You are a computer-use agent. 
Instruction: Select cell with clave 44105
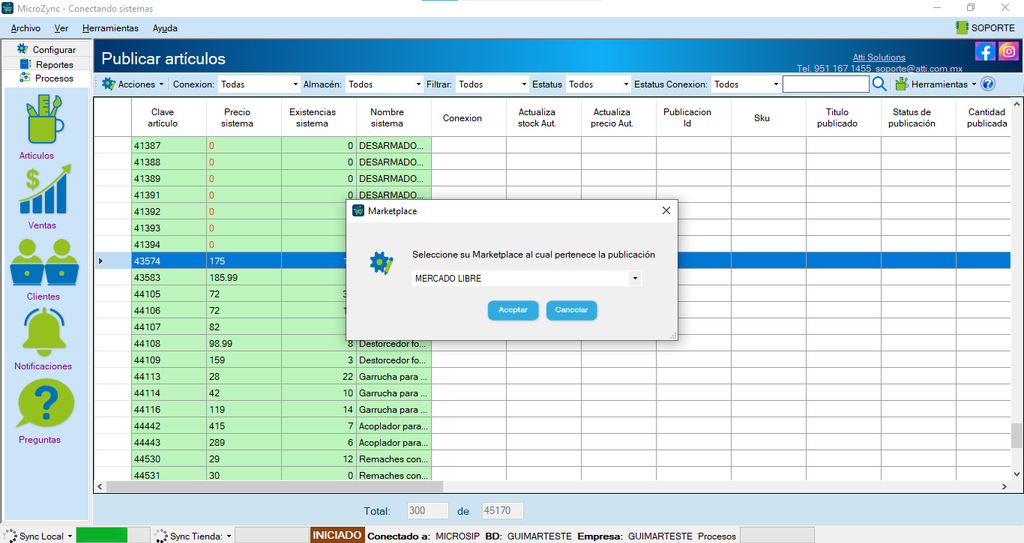click(x=168, y=294)
